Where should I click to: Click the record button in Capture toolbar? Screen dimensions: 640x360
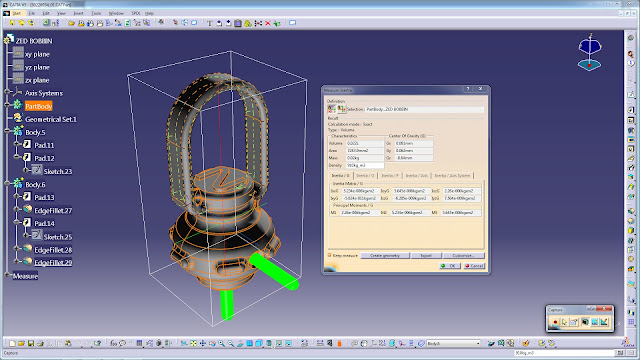coord(555,322)
